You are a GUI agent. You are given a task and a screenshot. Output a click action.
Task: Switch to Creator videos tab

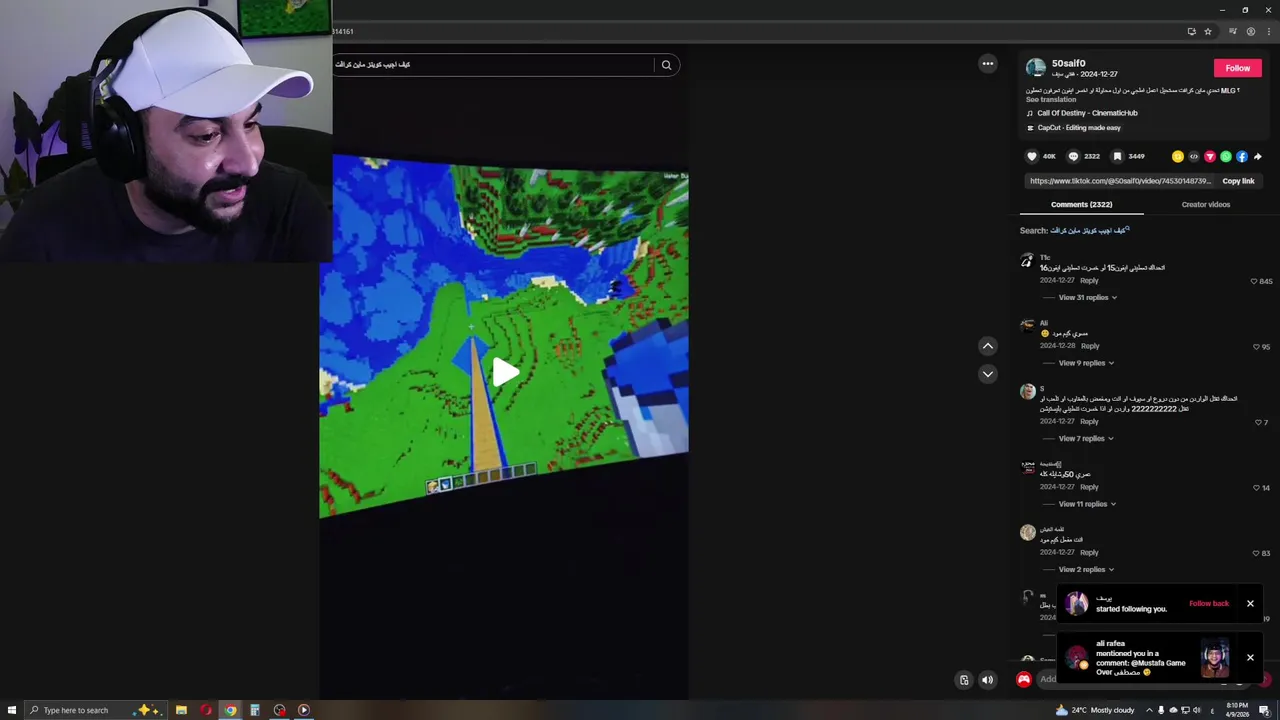coord(1206,205)
